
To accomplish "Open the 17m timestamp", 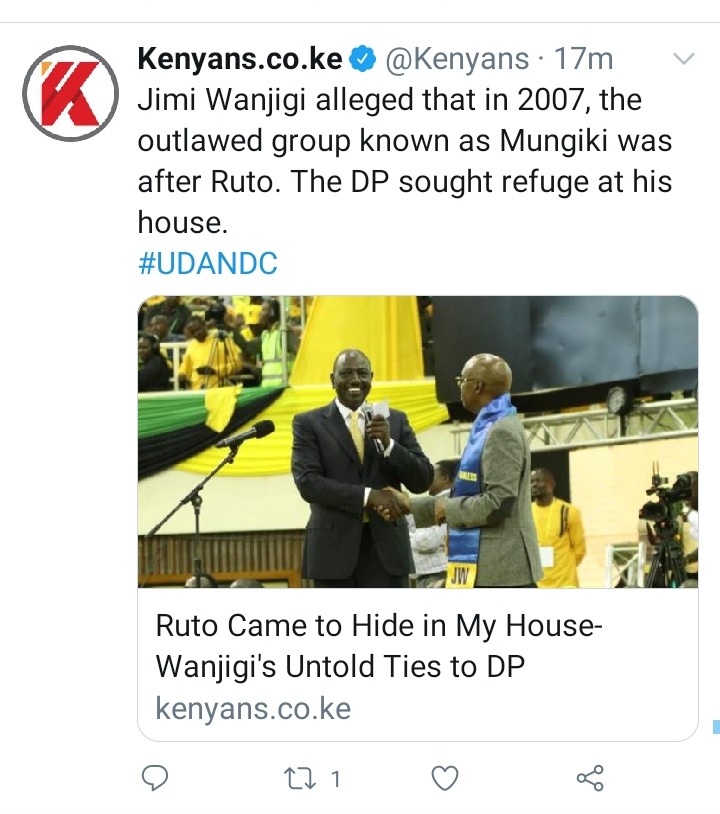I will (x=584, y=59).
